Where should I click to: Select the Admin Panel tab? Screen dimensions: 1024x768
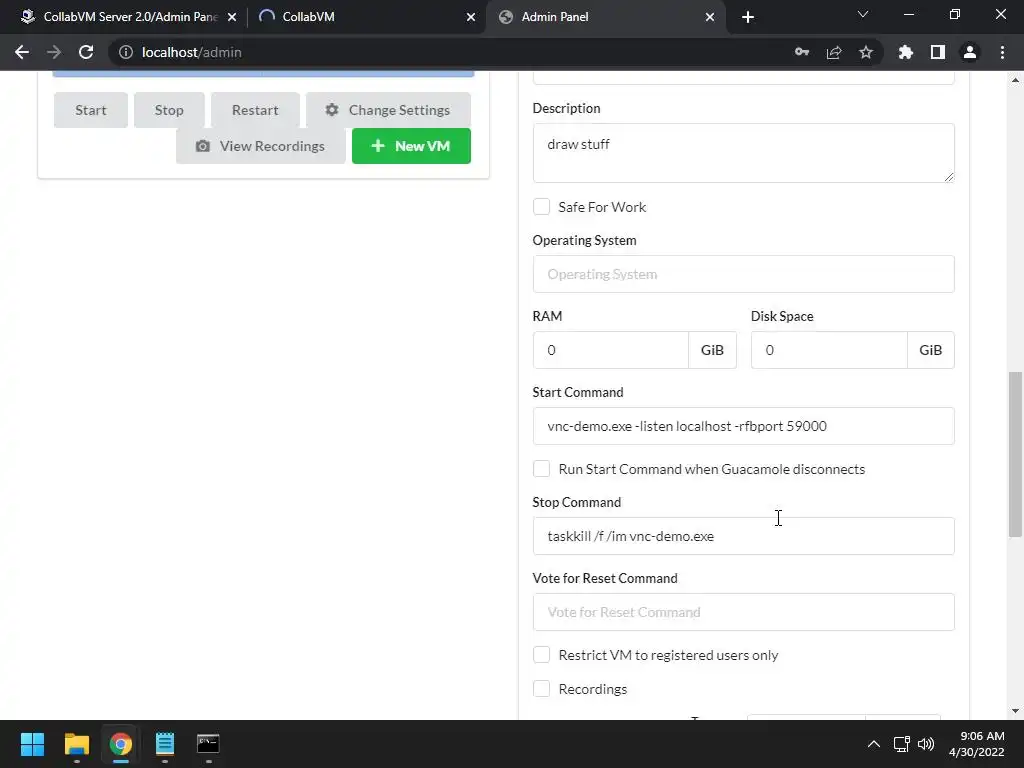coord(606,17)
